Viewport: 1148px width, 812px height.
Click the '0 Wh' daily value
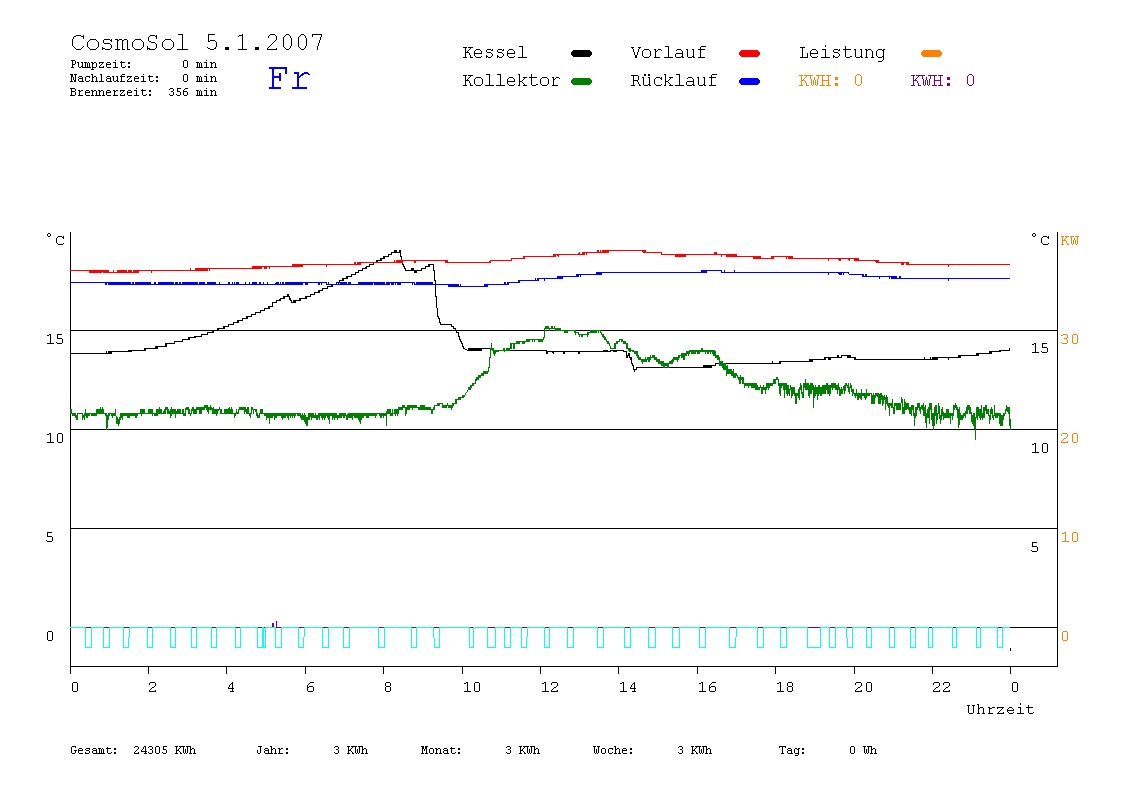tap(863, 750)
